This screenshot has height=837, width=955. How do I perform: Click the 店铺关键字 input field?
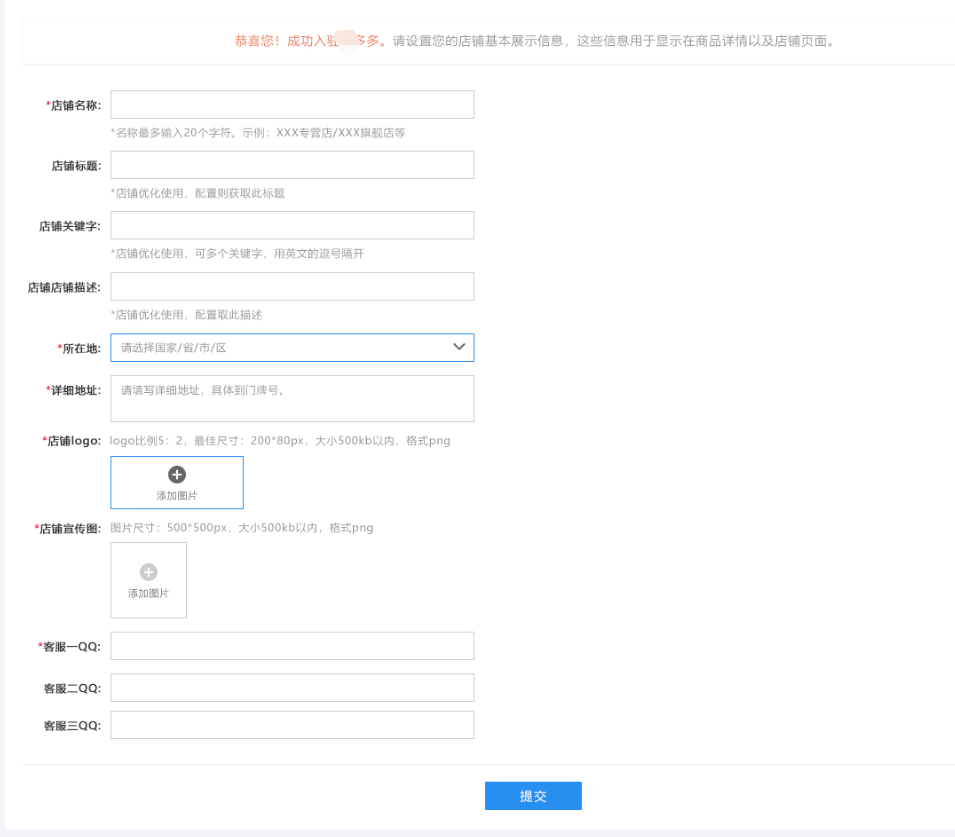292,225
